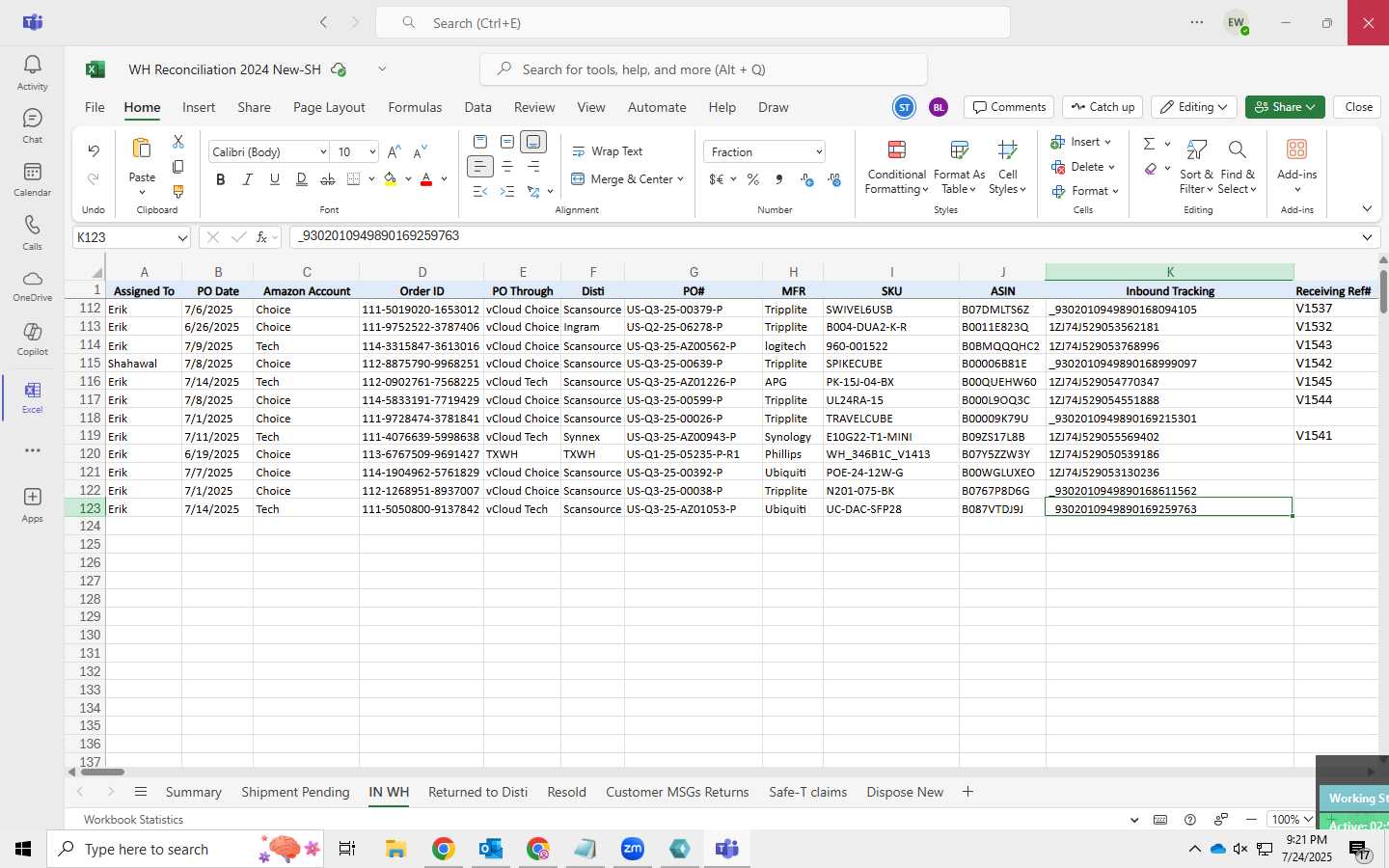
Task: Open the Editing mode dropdown
Action: tap(1194, 107)
